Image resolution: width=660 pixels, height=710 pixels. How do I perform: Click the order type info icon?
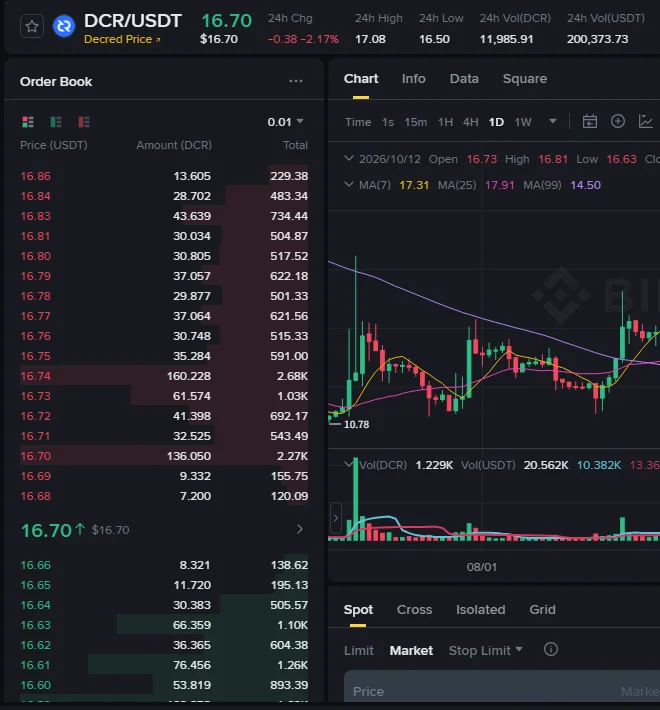coord(550,650)
